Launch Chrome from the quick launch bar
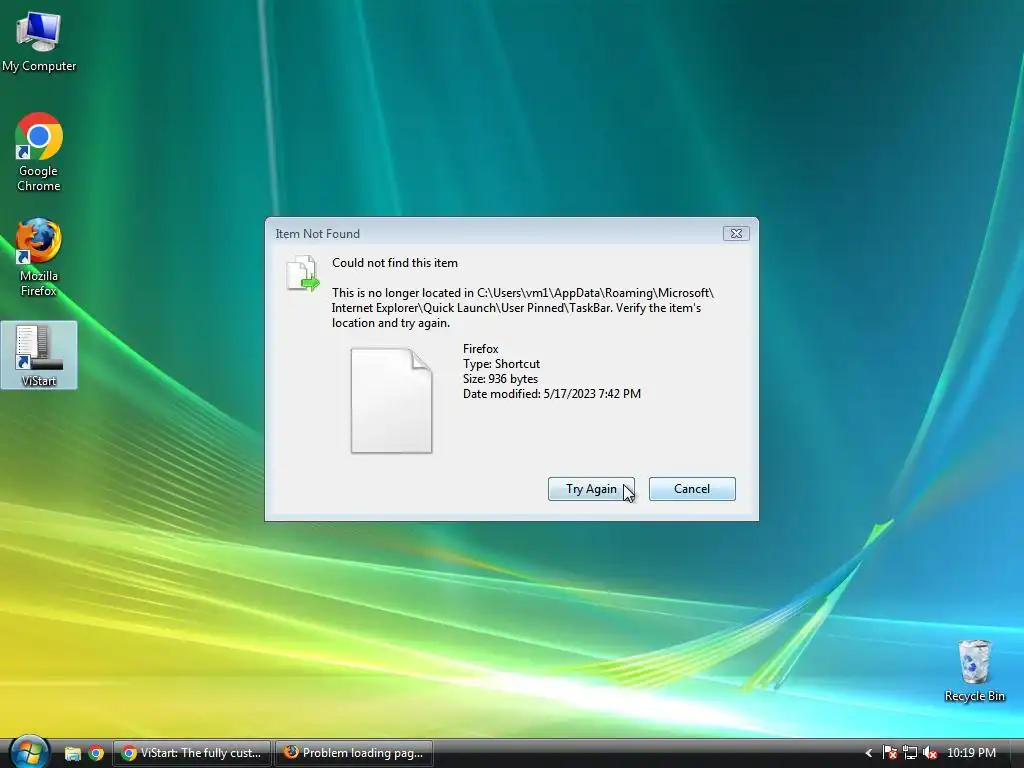 96,753
